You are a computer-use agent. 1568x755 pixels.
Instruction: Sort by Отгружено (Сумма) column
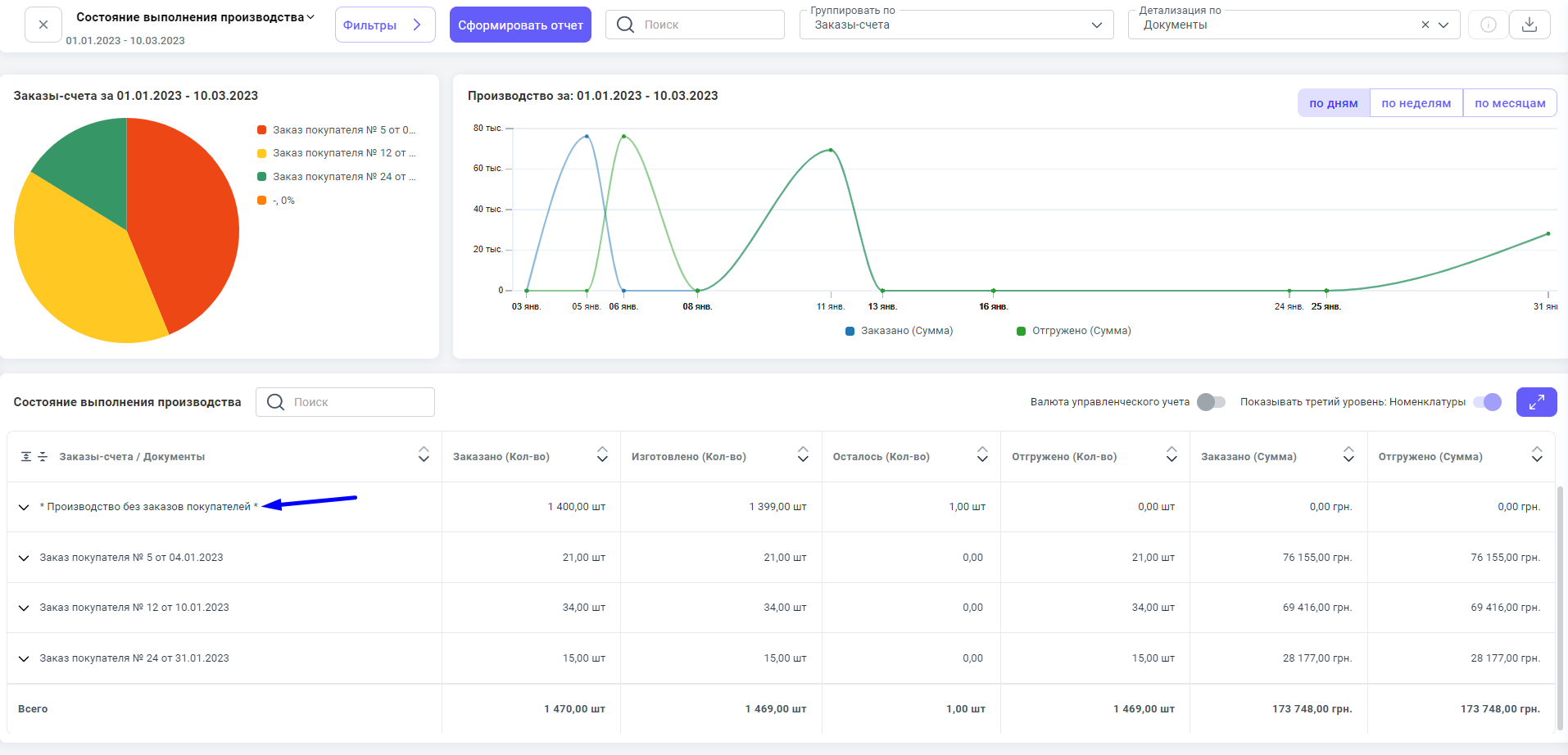(x=1536, y=454)
